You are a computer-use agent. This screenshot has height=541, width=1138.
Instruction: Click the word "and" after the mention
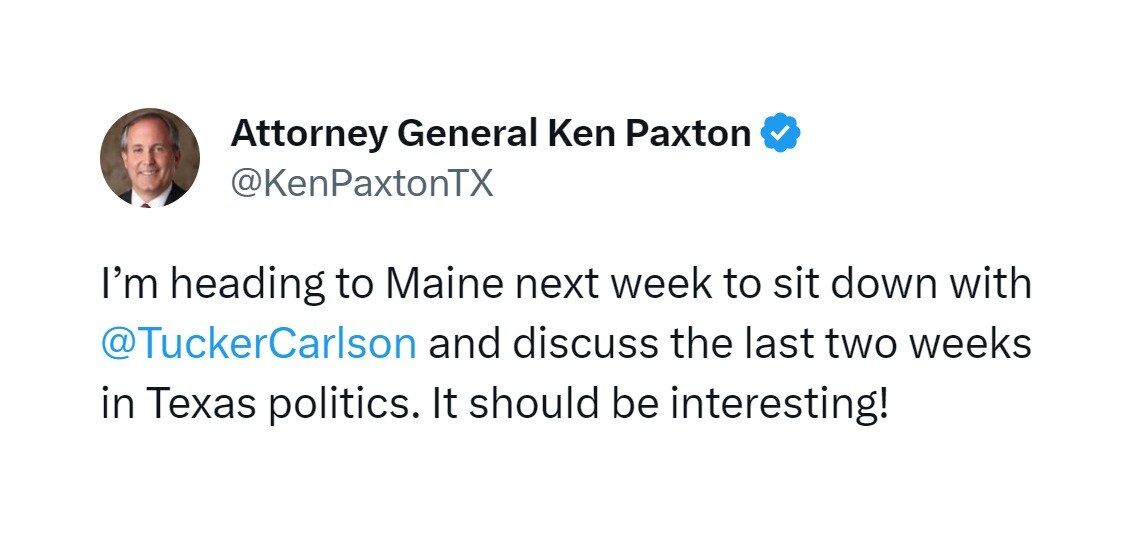[x=460, y=343]
